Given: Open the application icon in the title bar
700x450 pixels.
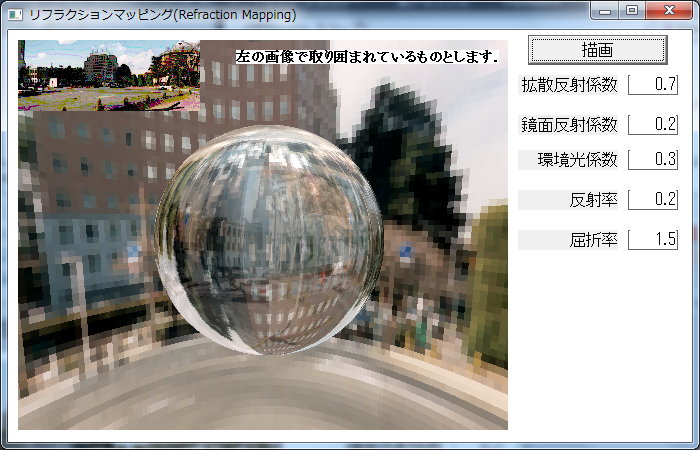Looking at the screenshot, I should tap(15, 15).
